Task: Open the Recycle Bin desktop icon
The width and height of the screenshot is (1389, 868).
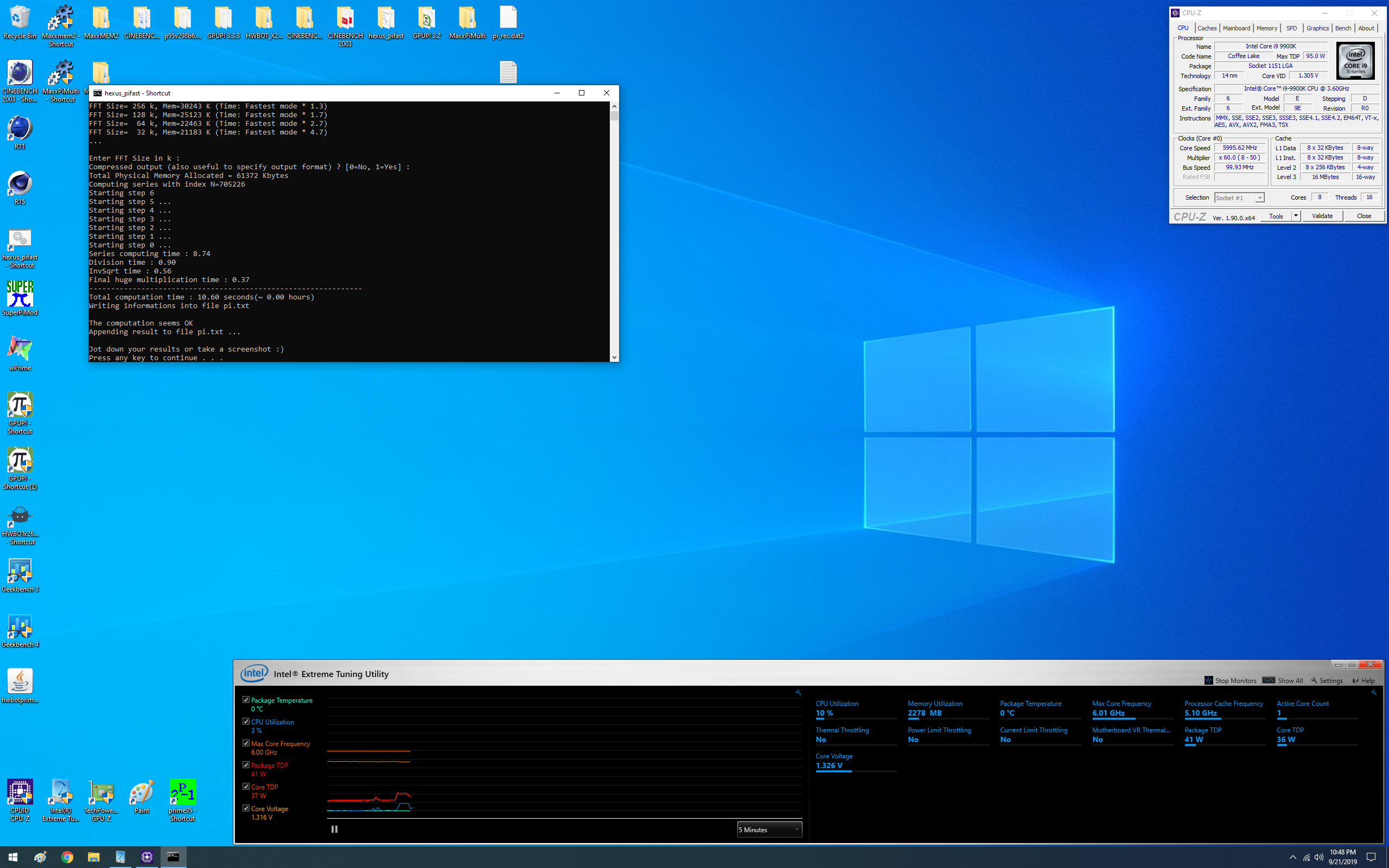Action: click(x=20, y=22)
